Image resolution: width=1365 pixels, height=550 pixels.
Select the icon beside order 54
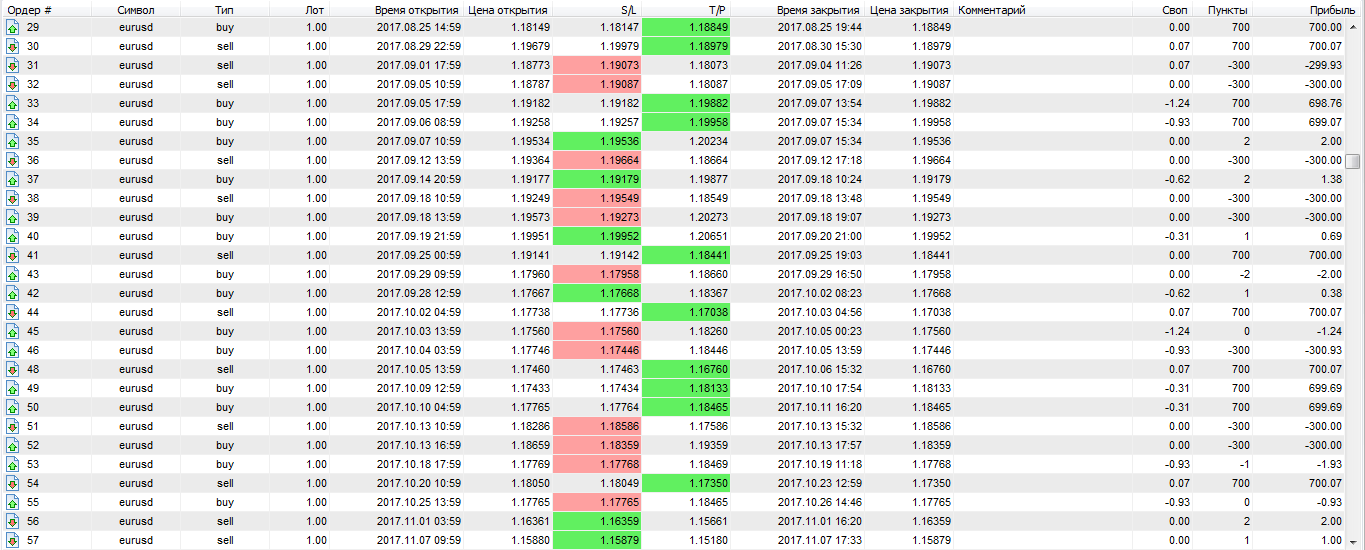click(x=12, y=483)
